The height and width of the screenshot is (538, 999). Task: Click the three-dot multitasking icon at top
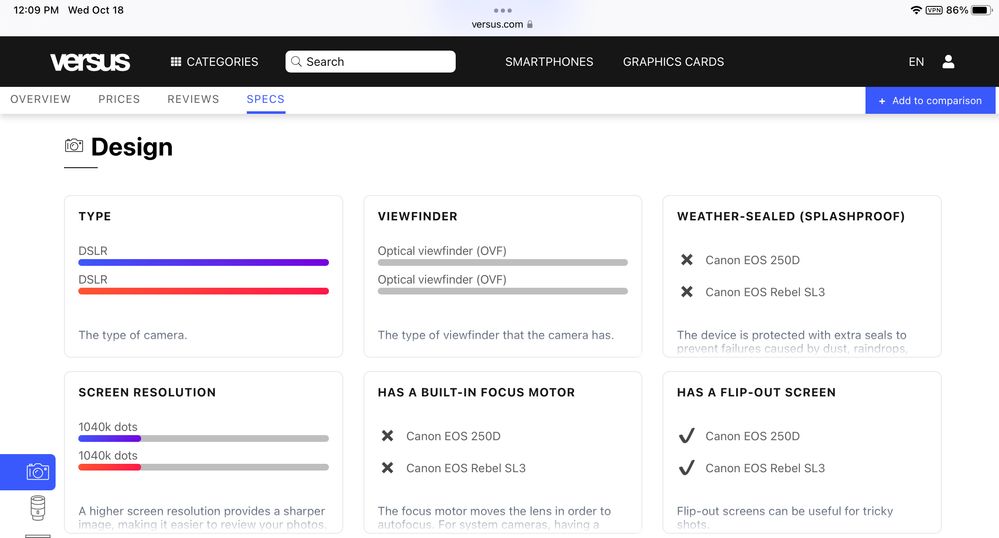point(502,10)
